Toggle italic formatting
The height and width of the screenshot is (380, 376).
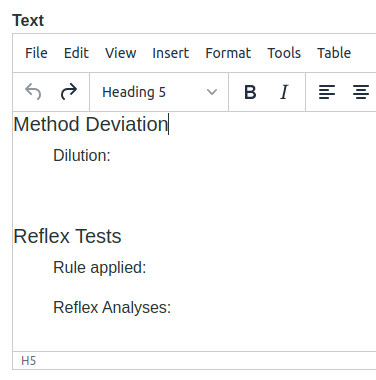coord(284,92)
